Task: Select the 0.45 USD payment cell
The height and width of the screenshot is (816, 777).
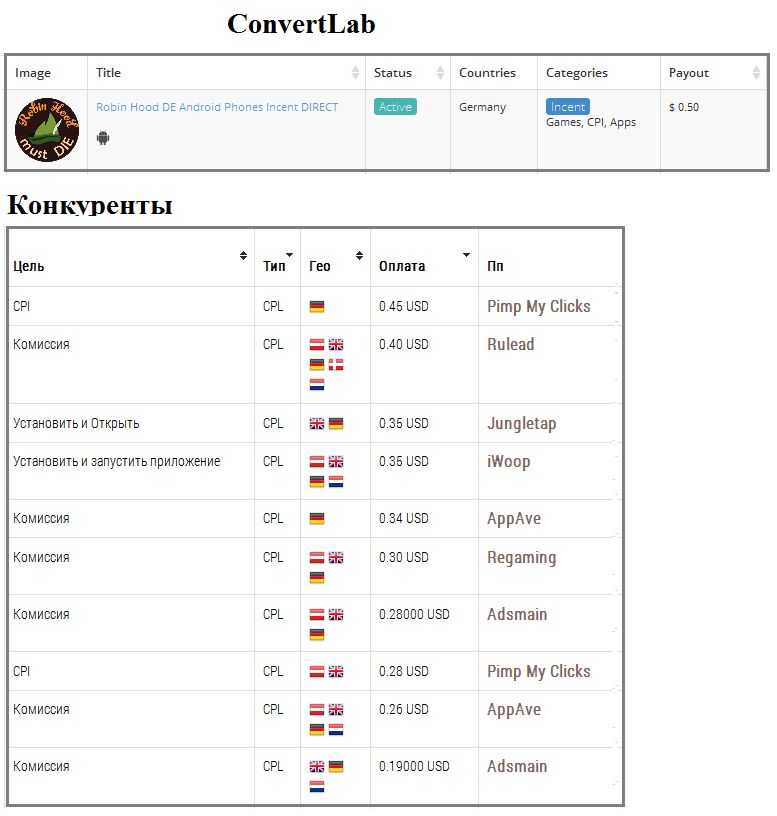Action: click(x=404, y=306)
